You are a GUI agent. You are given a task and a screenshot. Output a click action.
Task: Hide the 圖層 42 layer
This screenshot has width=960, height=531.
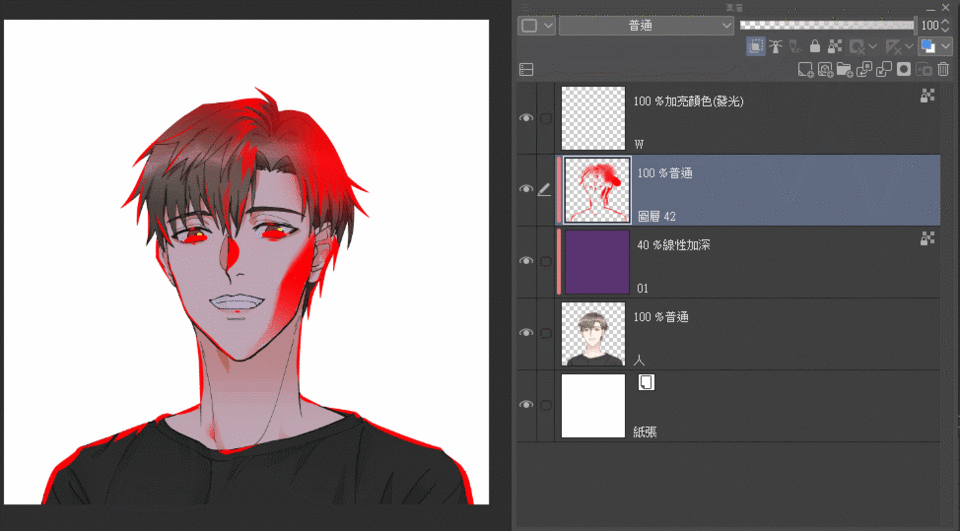click(526, 189)
